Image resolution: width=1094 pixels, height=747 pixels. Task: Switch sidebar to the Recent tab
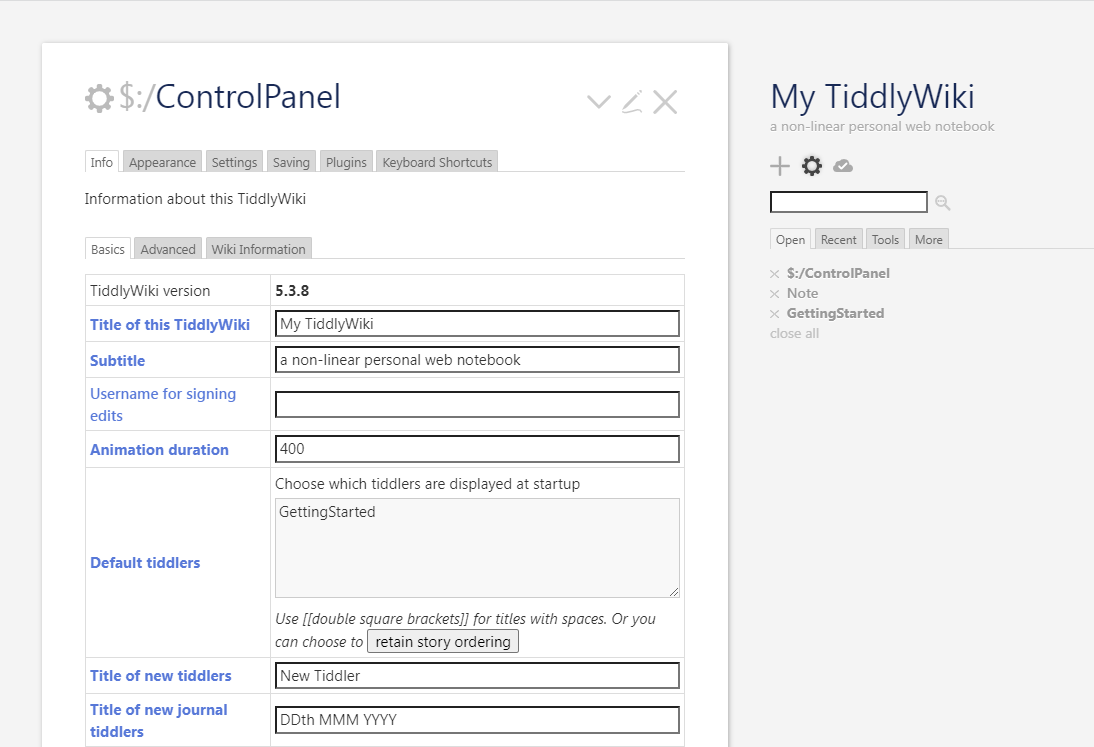pos(838,239)
